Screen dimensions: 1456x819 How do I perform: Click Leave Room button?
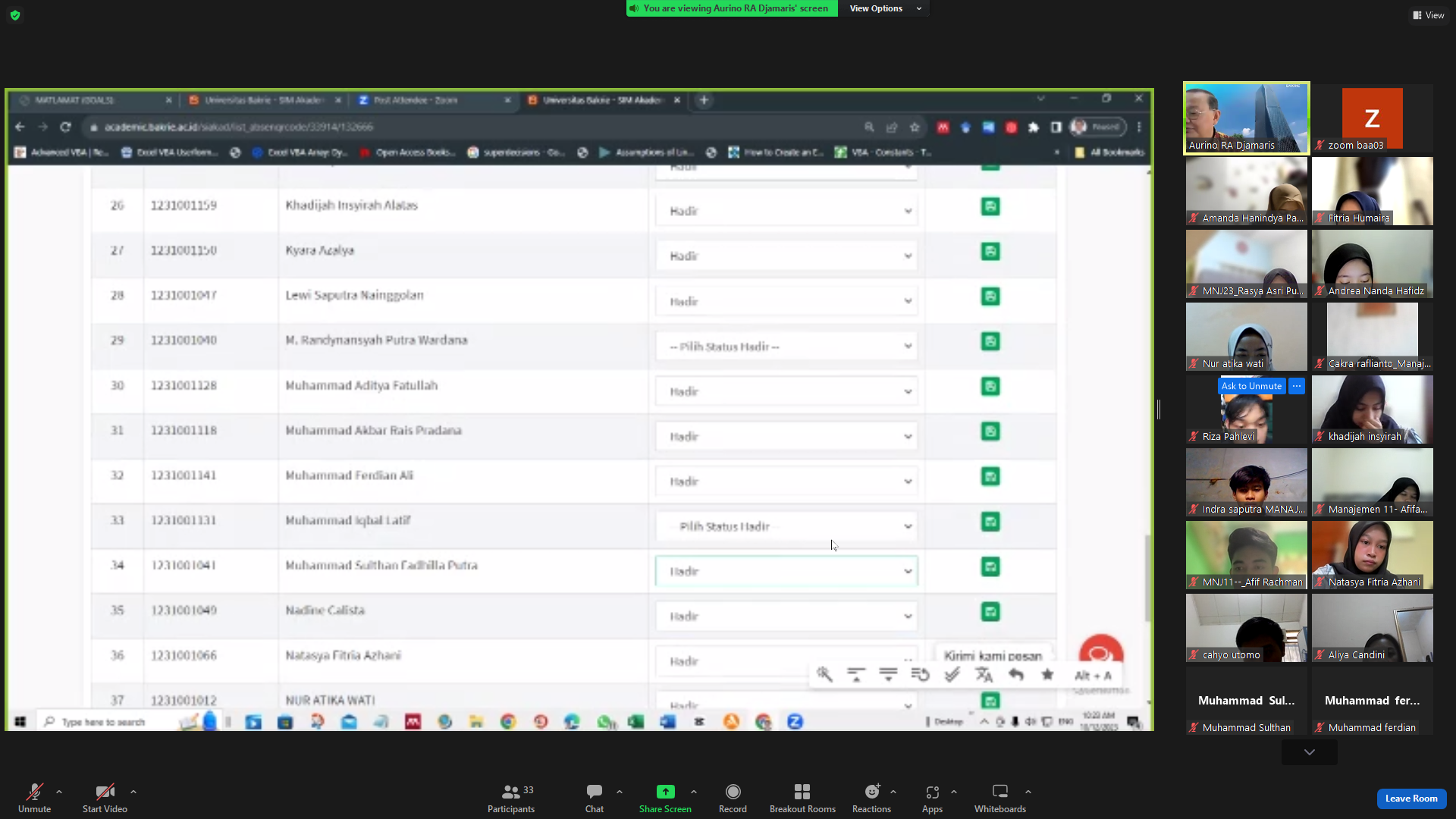pos(1411,798)
